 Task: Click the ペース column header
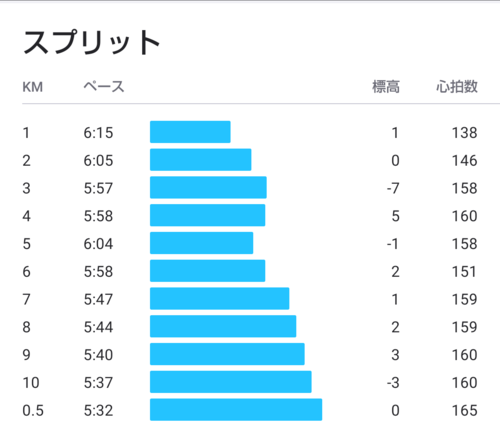click(x=104, y=87)
